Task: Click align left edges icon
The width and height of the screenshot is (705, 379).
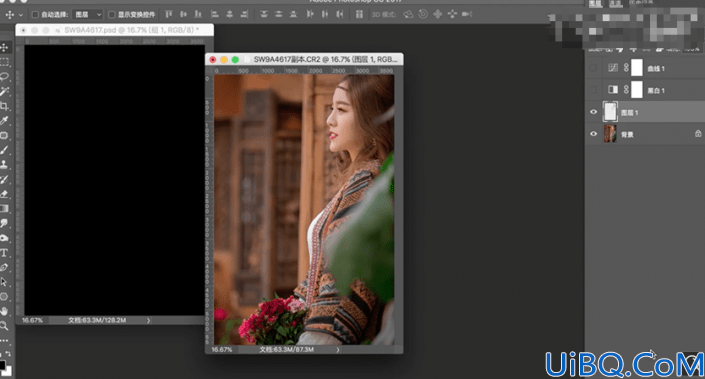Action: tap(215, 14)
